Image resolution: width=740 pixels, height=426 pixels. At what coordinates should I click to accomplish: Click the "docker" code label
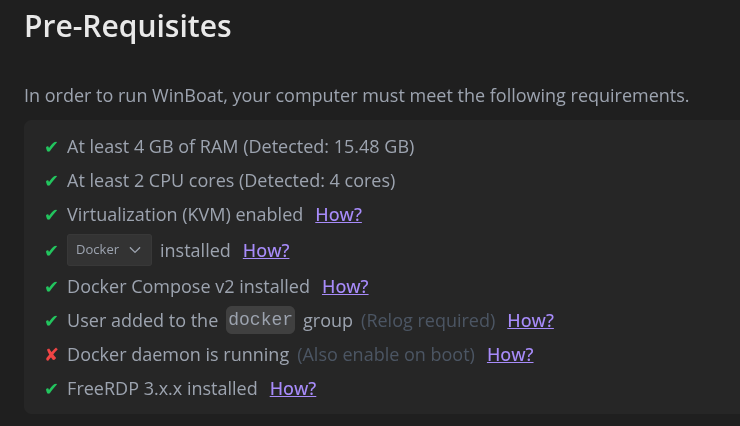(260, 320)
